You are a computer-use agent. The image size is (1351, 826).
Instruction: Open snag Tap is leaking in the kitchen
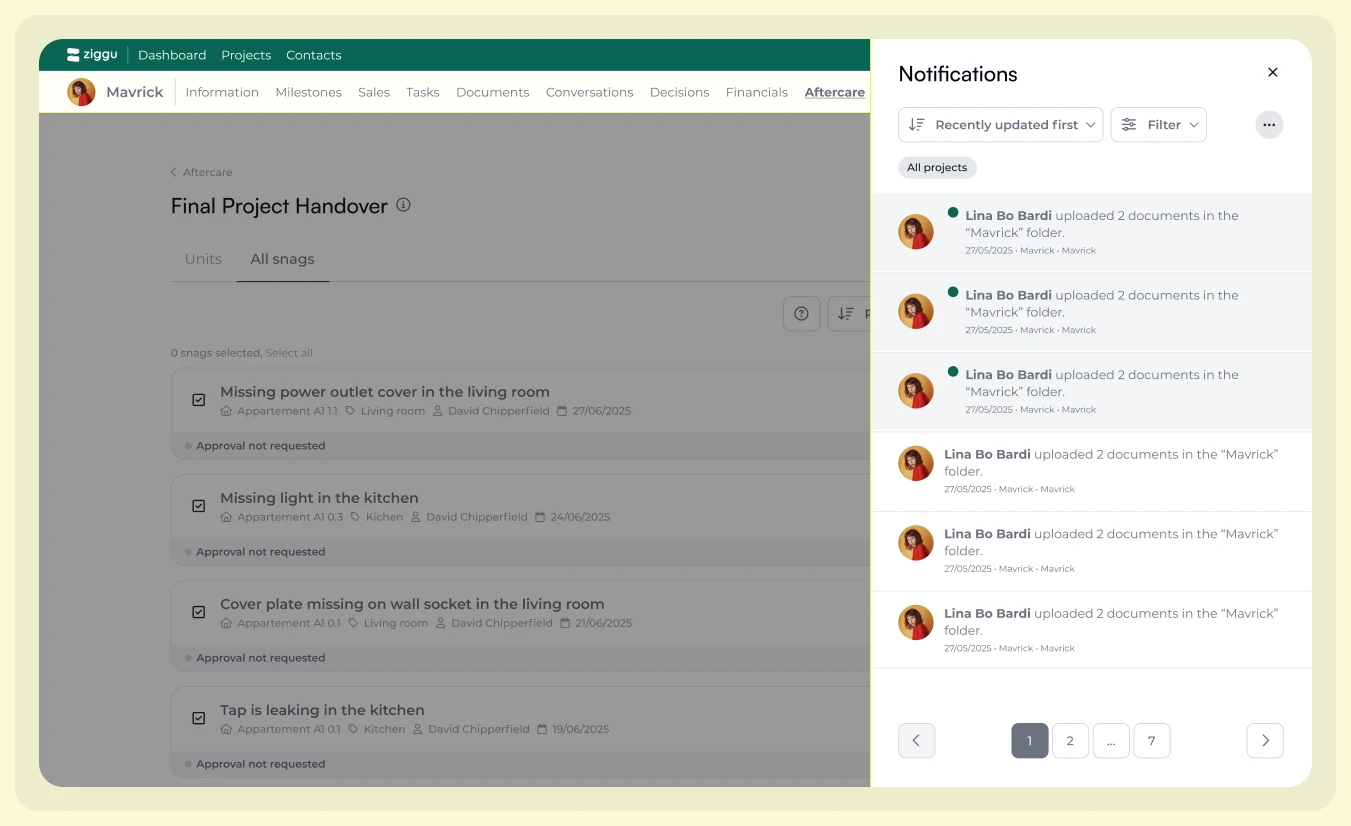click(322, 710)
